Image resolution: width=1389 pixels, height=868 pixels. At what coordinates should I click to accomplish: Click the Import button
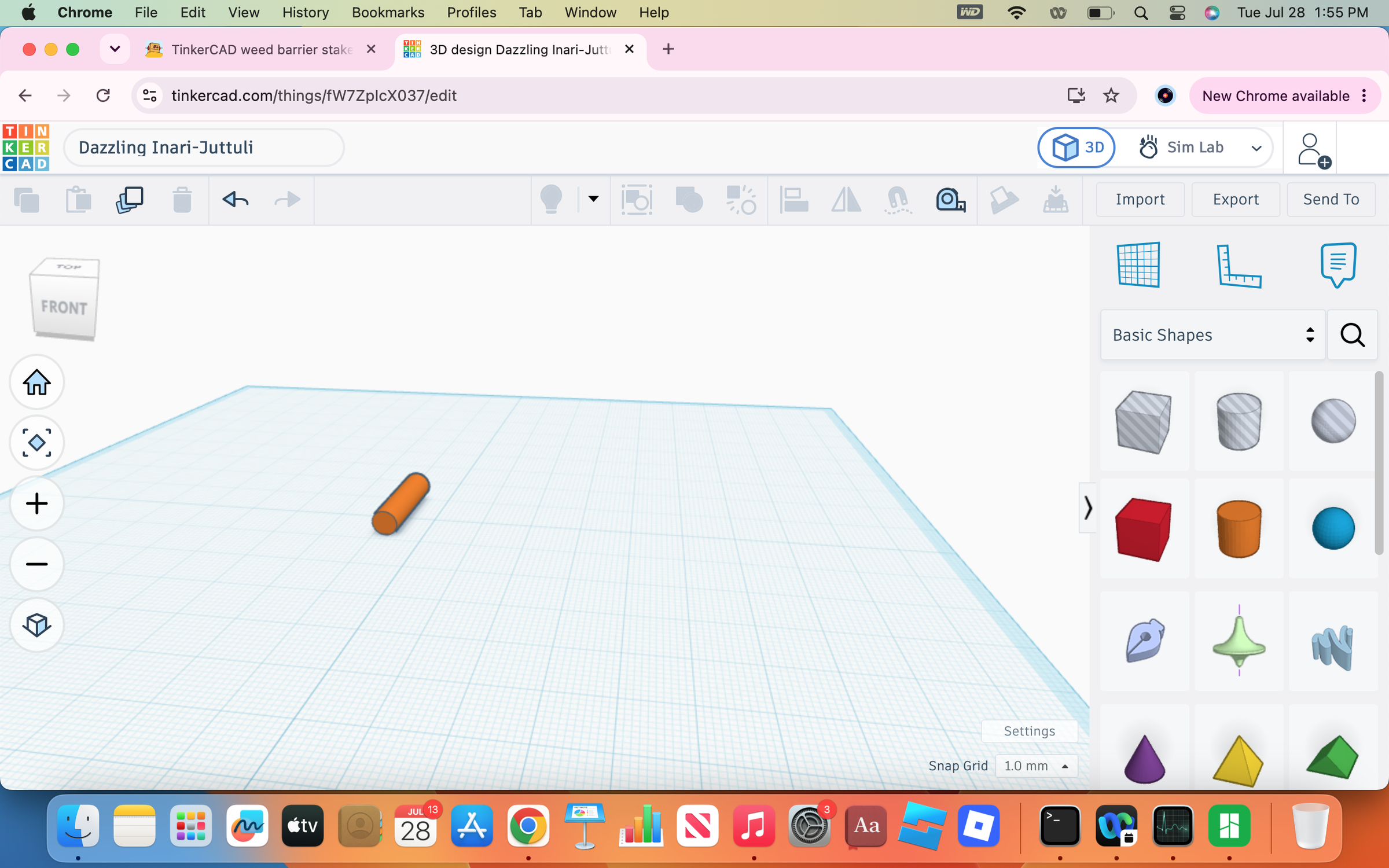1140,200
